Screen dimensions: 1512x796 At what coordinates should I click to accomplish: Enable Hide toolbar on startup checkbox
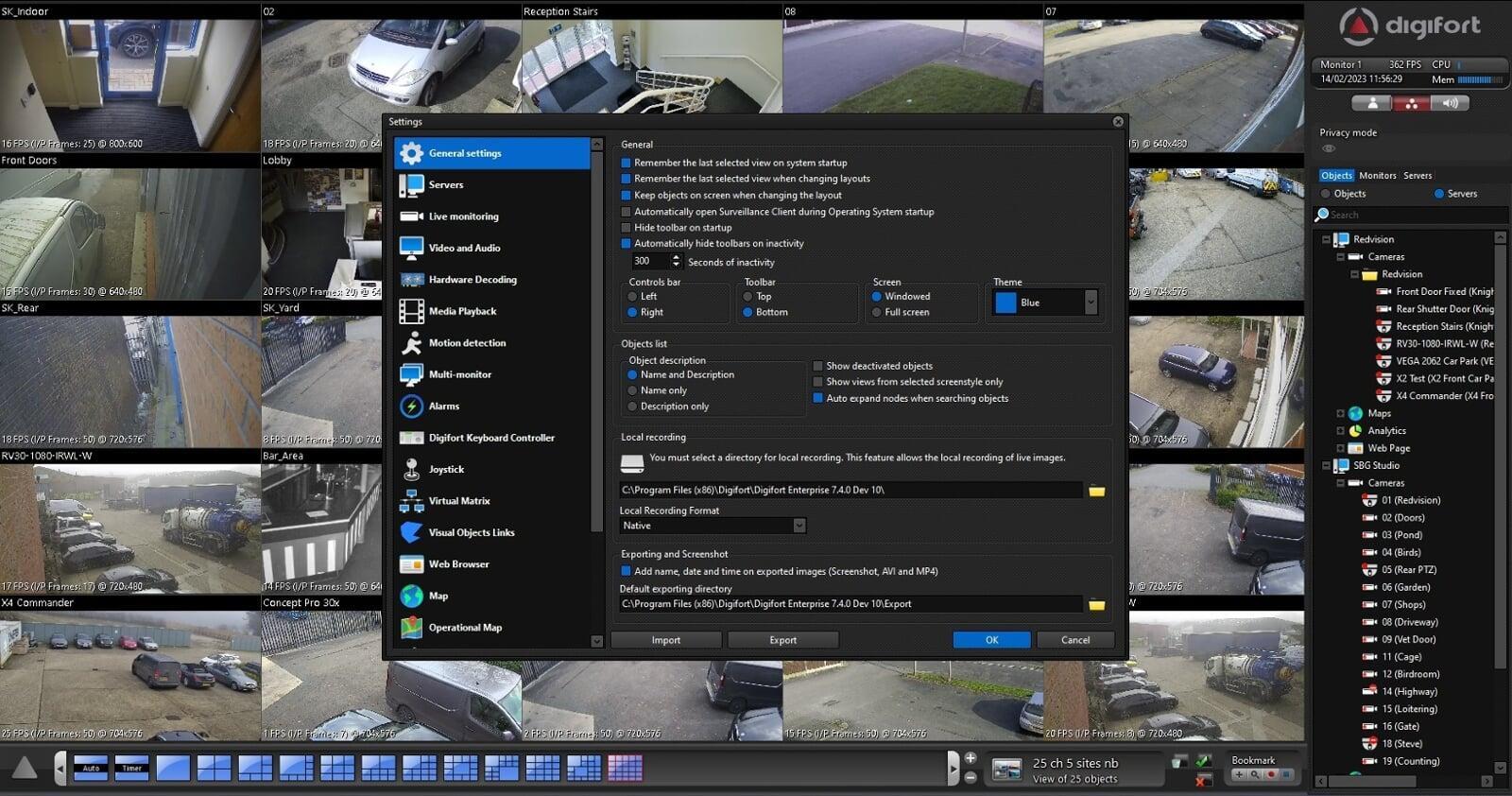coord(626,228)
